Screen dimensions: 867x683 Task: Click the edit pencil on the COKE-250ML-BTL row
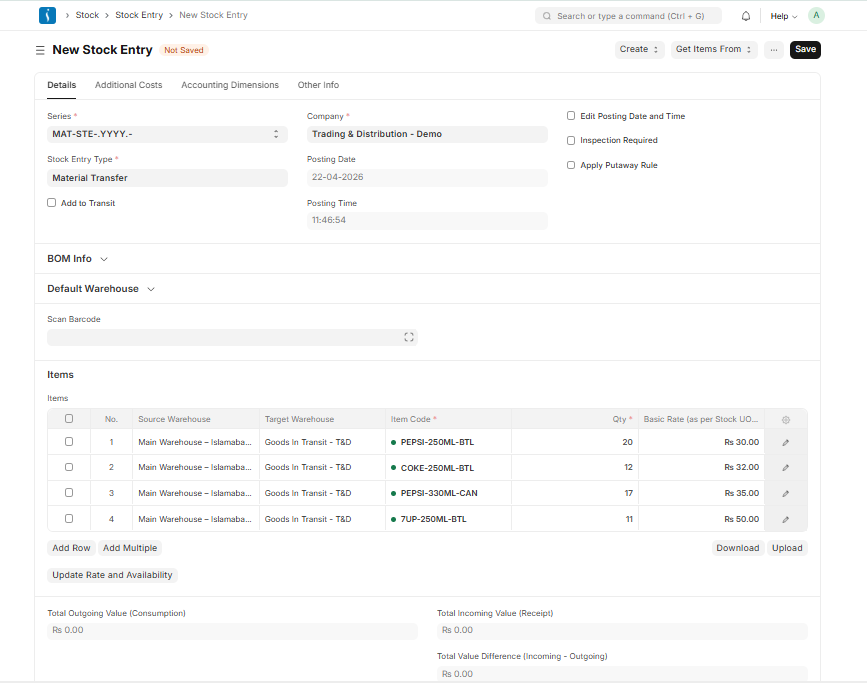[x=785, y=467]
